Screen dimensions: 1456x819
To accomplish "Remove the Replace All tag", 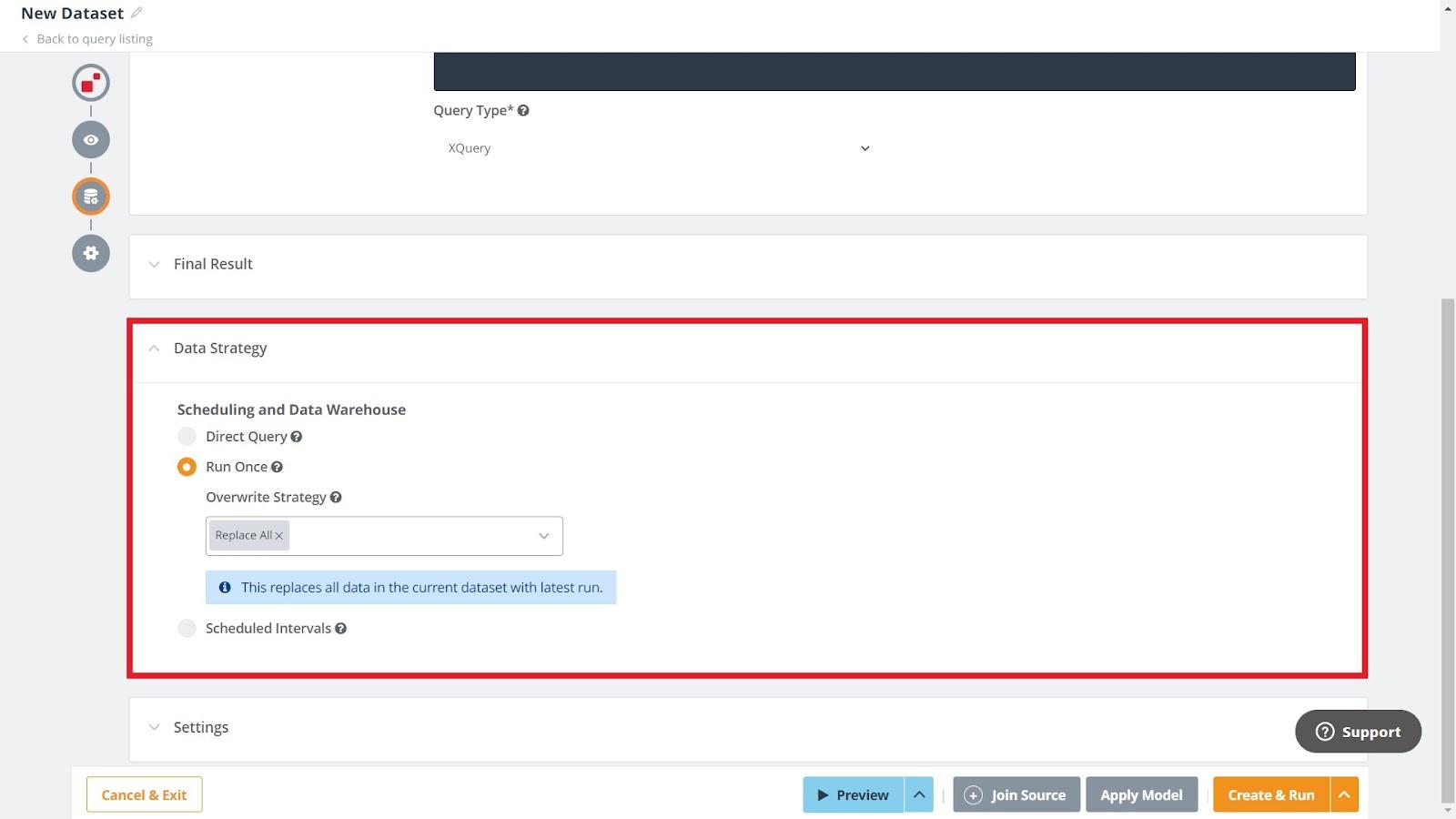I will click(279, 536).
